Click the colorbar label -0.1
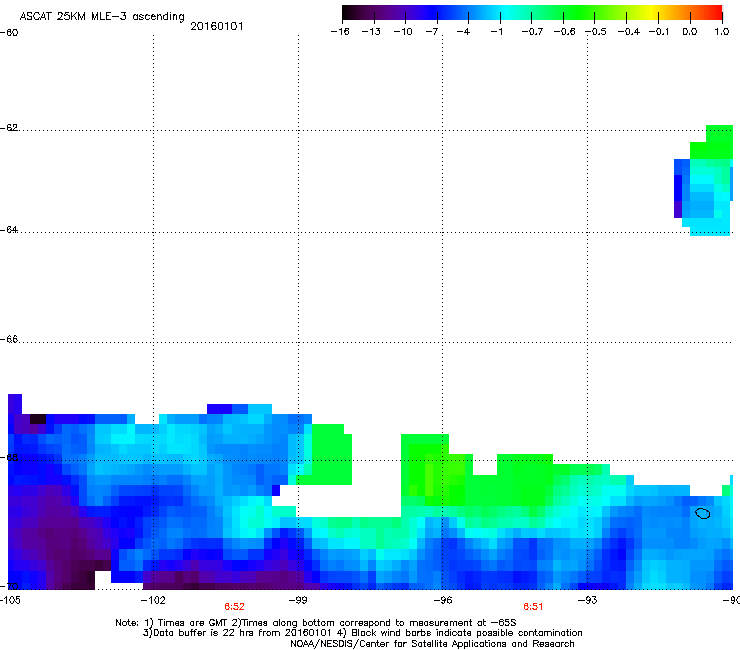 point(659,32)
